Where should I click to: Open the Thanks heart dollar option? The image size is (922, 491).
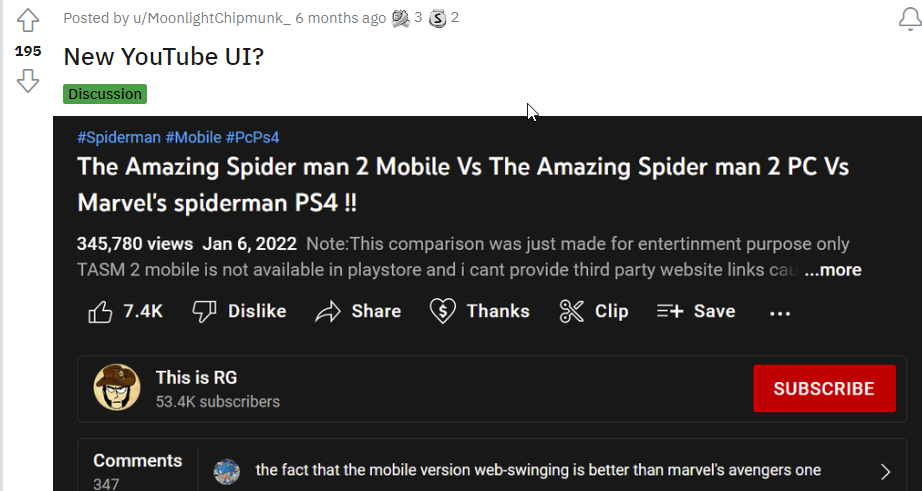(x=479, y=311)
